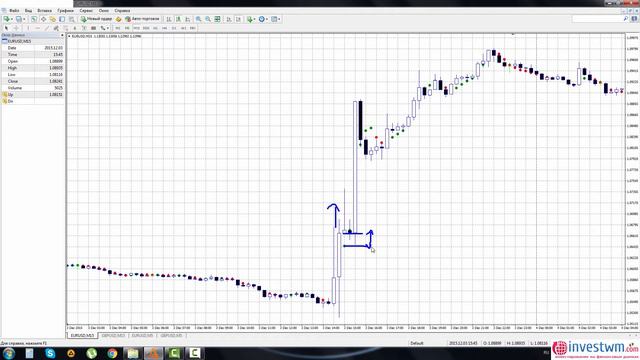Switch to the GBPUSD,M5 chart tab
Screen dimensions: 640x360
(x=171, y=336)
